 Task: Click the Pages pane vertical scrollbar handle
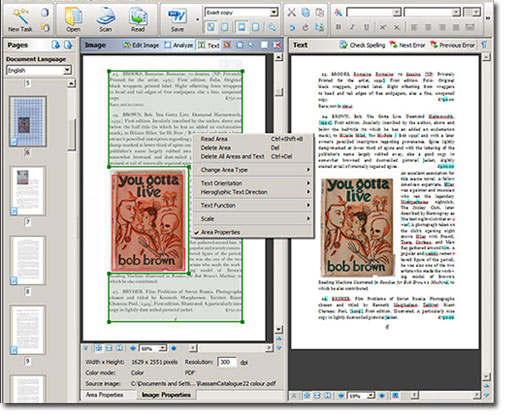coord(71,135)
